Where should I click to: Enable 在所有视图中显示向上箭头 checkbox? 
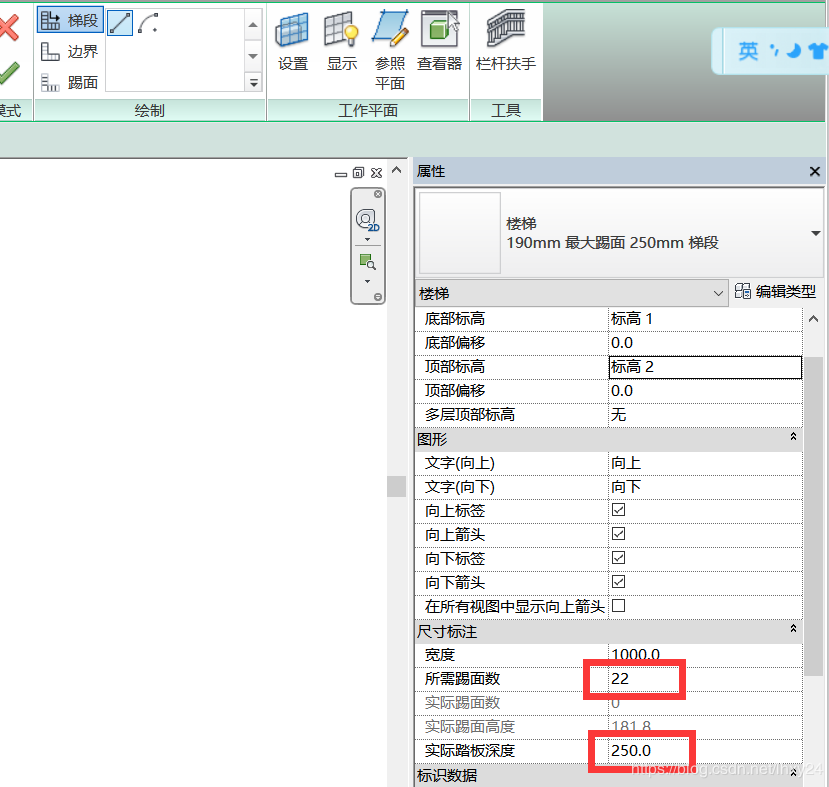(x=618, y=606)
